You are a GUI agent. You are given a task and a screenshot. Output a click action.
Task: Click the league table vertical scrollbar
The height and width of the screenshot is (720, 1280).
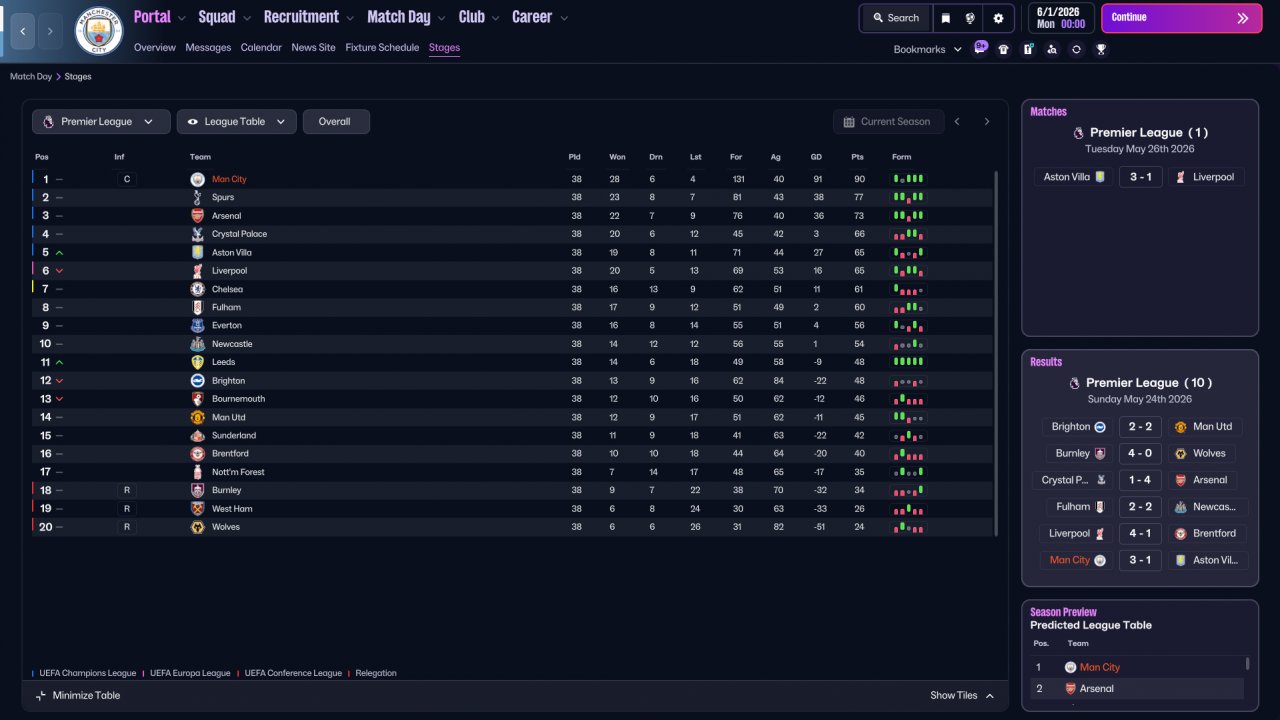[x=996, y=352]
